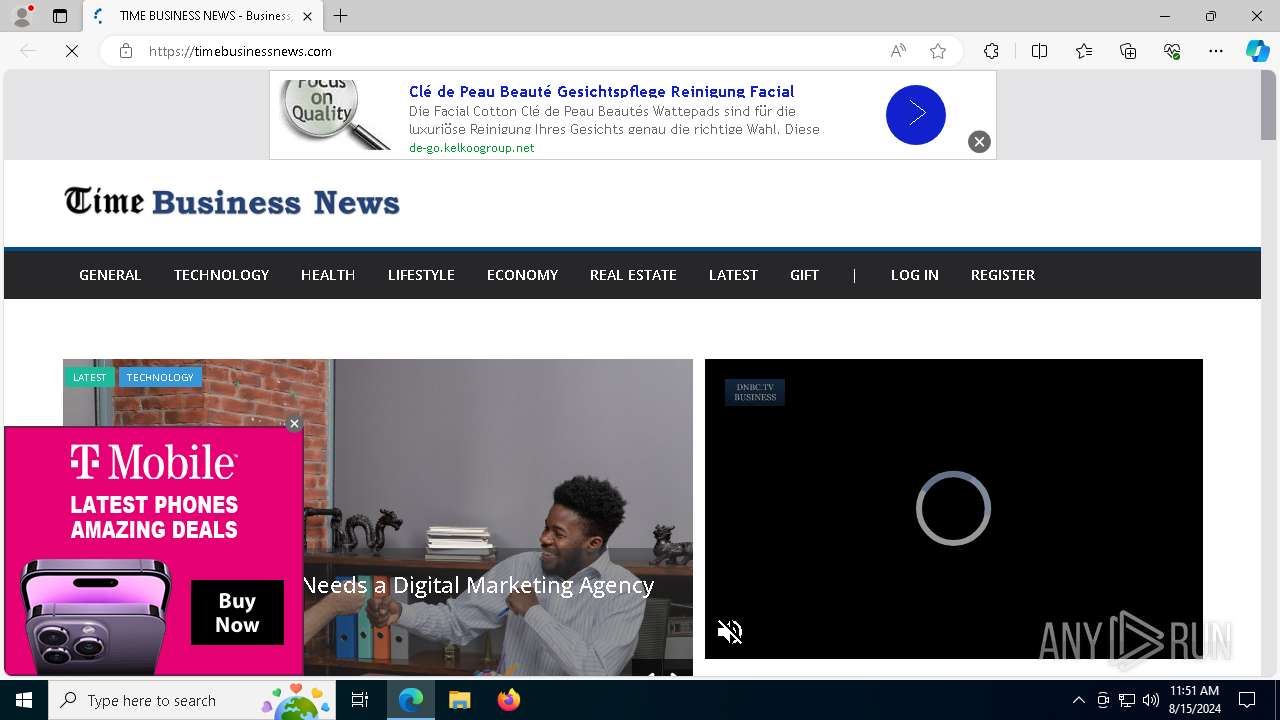Open the REAL ESTATE menu

click(x=633, y=275)
